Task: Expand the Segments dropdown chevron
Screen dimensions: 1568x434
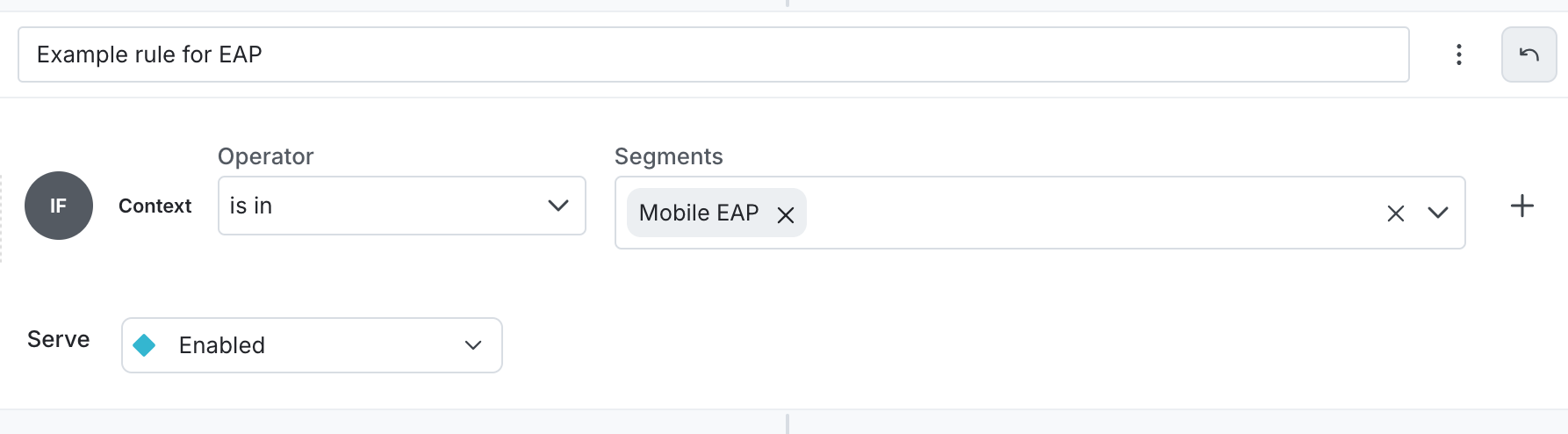Action: pyautogui.click(x=1437, y=213)
